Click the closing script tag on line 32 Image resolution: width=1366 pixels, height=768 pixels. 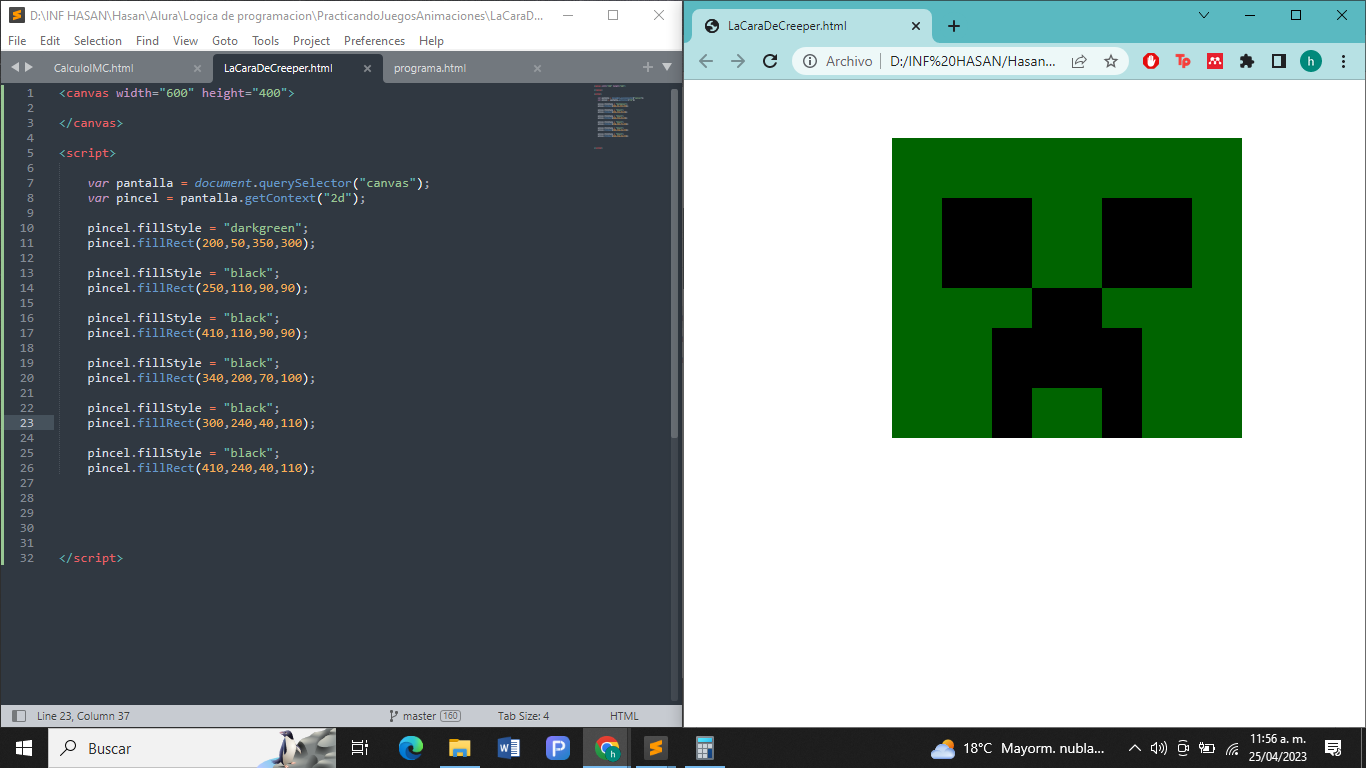click(91, 558)
